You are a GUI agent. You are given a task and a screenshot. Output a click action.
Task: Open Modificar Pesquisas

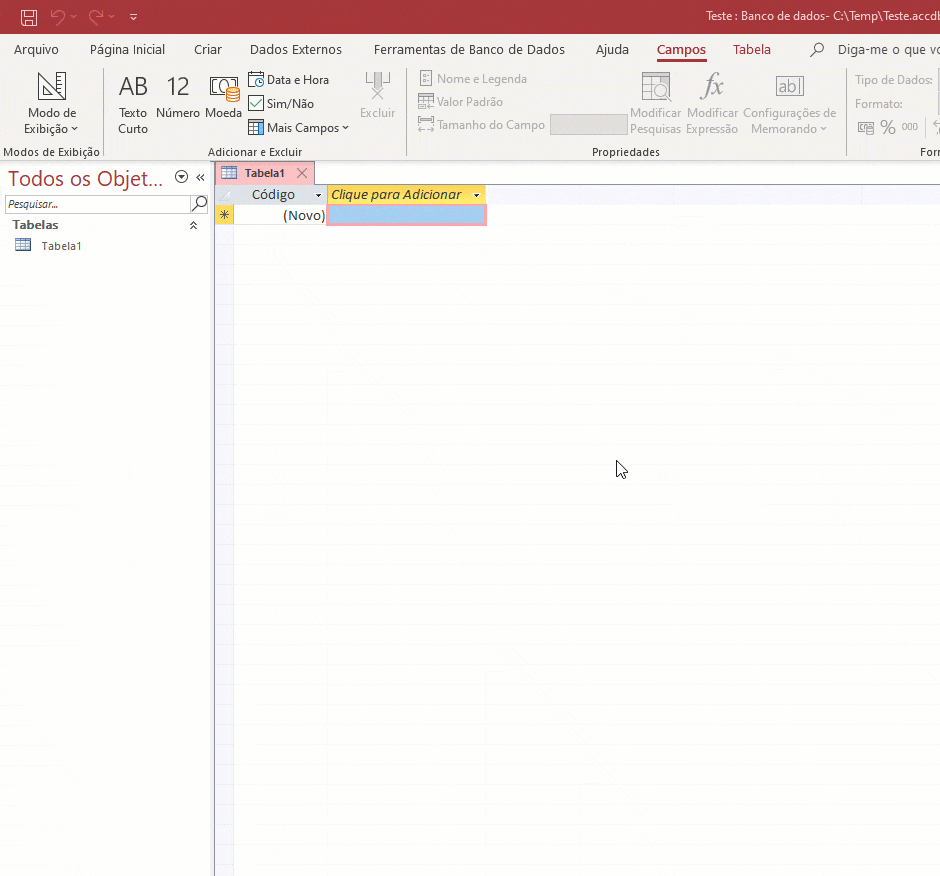(655, 100)
